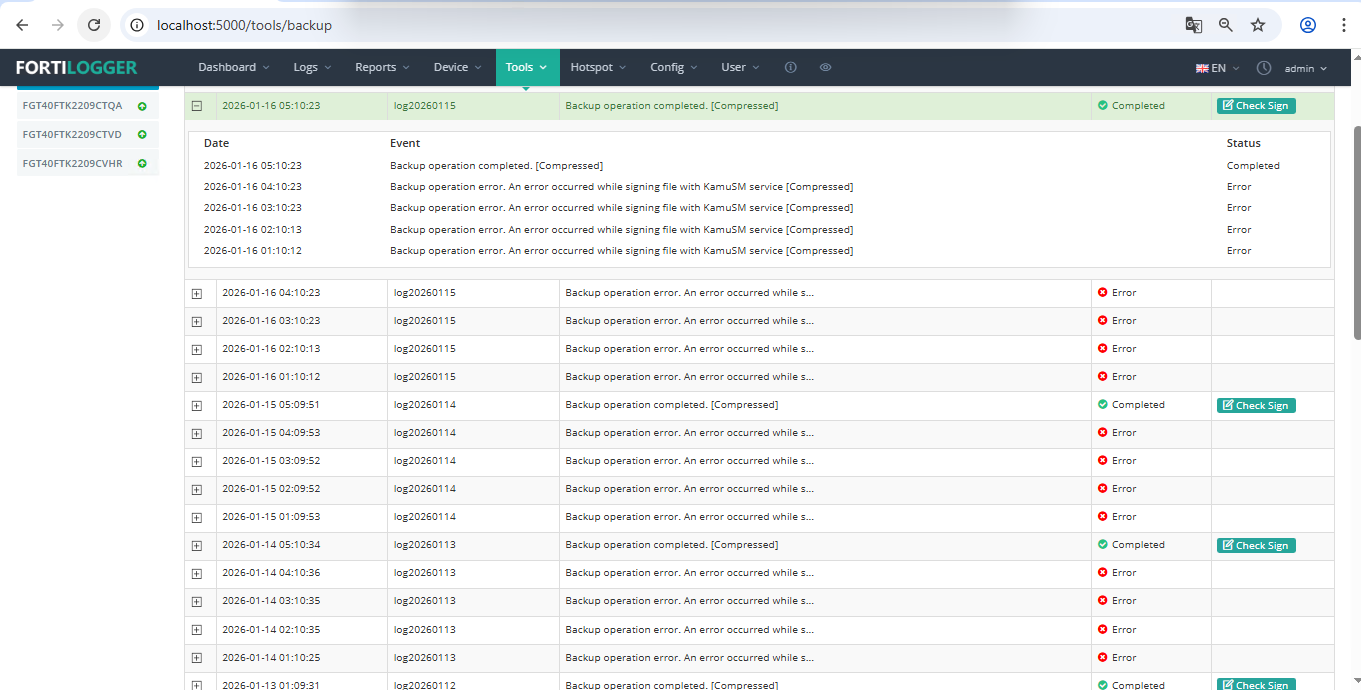Open the admin account dropdown

1306,68
